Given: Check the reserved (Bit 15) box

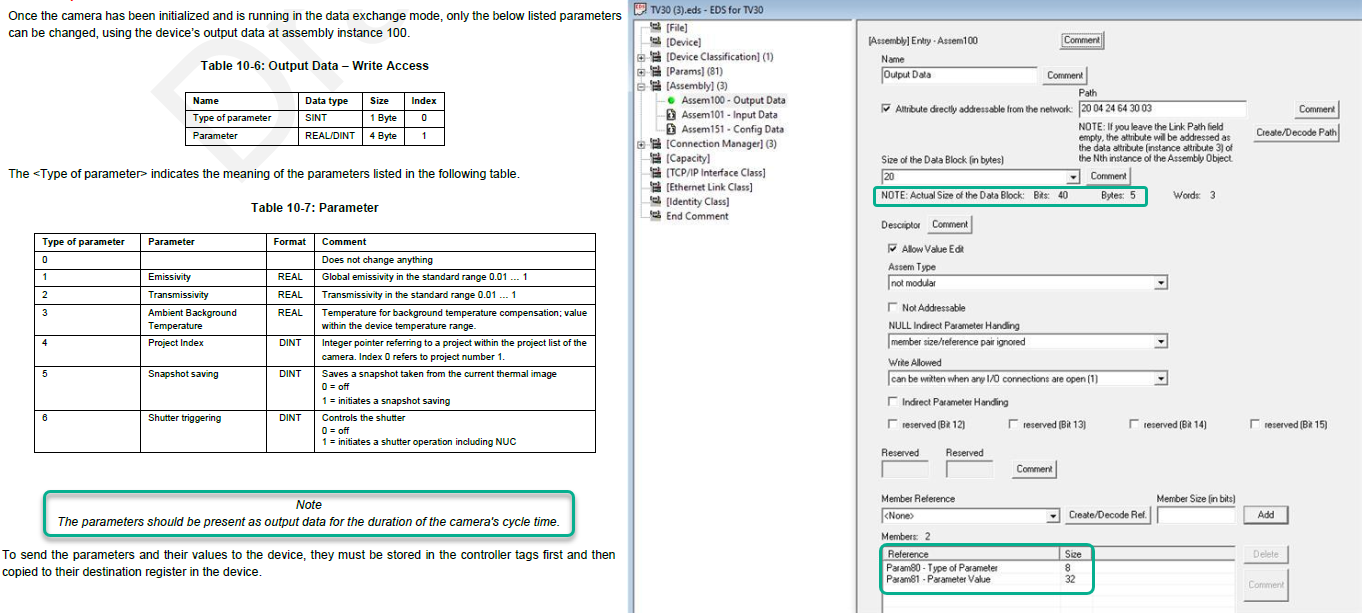Looking at the screenshot, I should pos(1255,425).
